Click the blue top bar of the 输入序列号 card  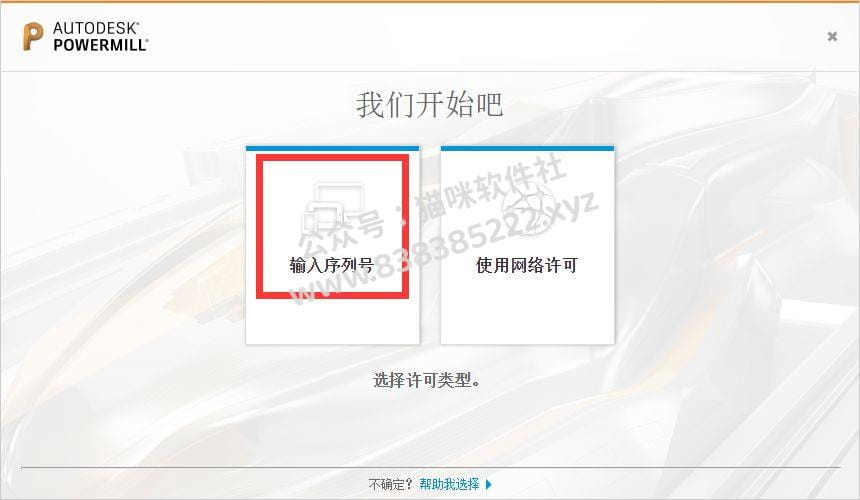click(x=332, y=148)
